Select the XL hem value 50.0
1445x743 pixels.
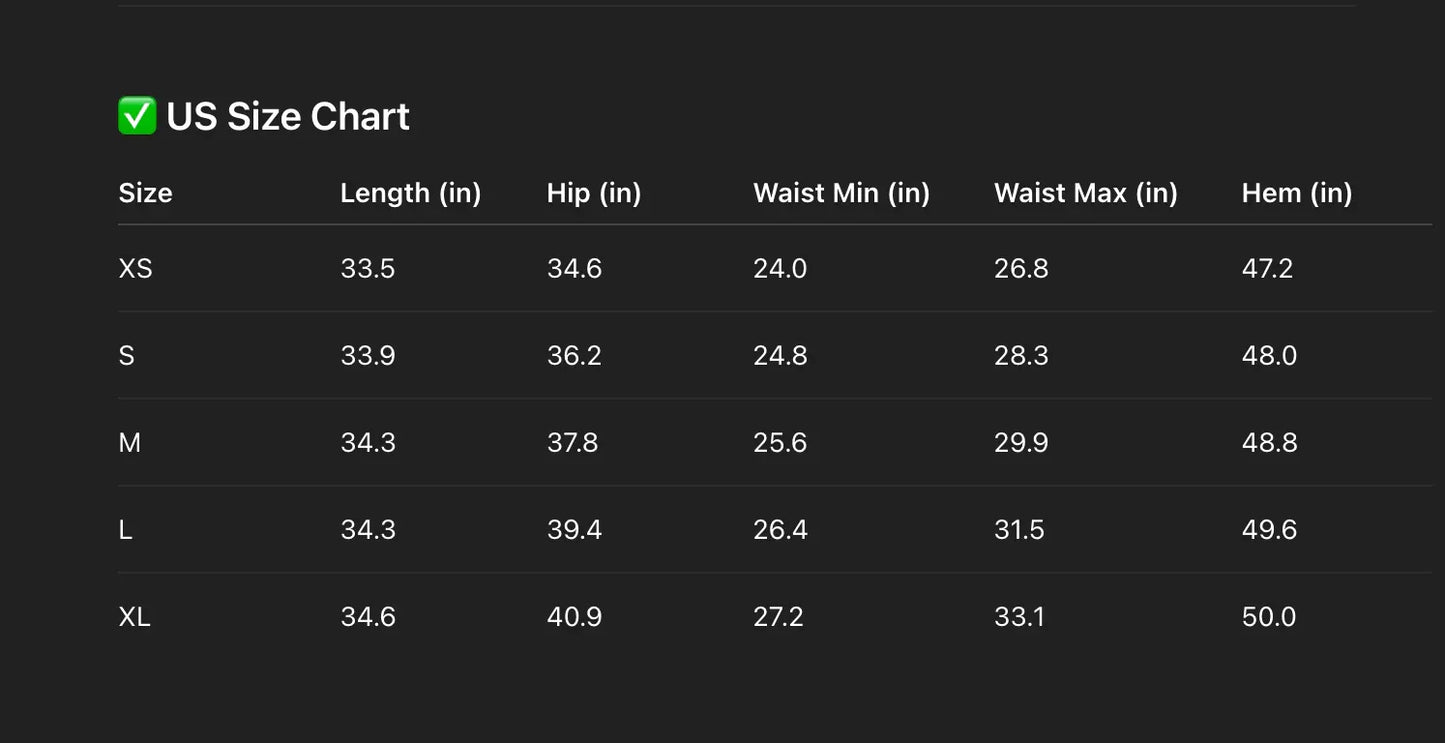pyautogui.click(x=1268, y=617)
